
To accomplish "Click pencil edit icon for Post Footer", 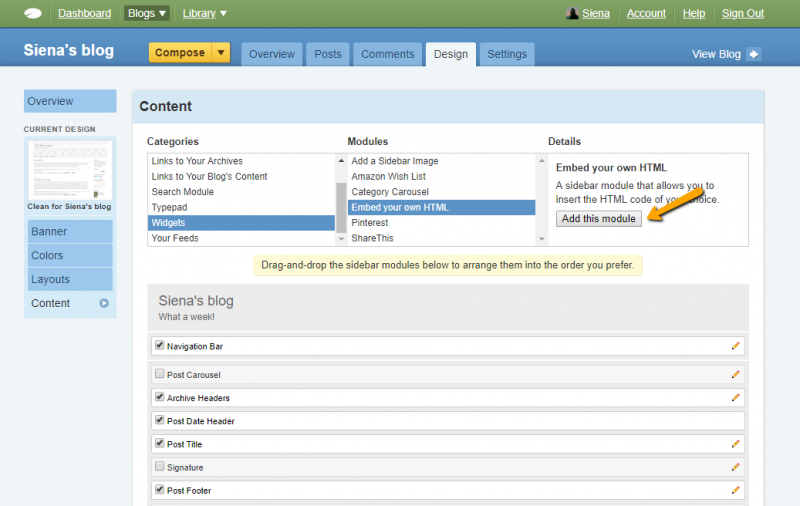I will click(736, 491).
